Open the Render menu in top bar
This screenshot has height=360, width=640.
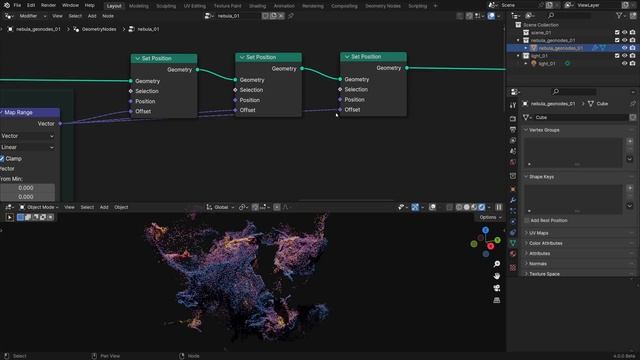click(x=48, y=5)
